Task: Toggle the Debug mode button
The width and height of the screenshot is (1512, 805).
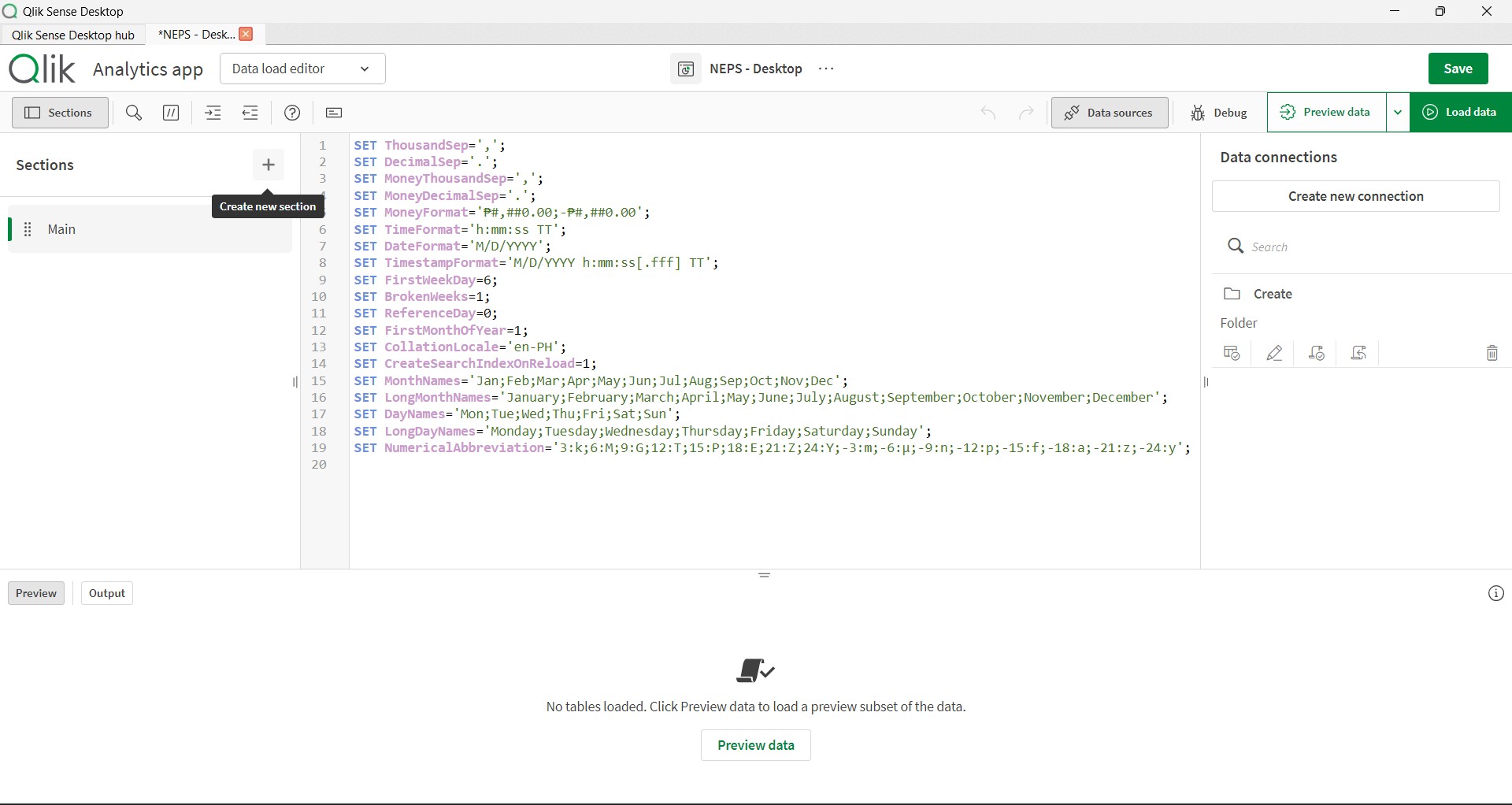Action: (x=1219, y=113)
